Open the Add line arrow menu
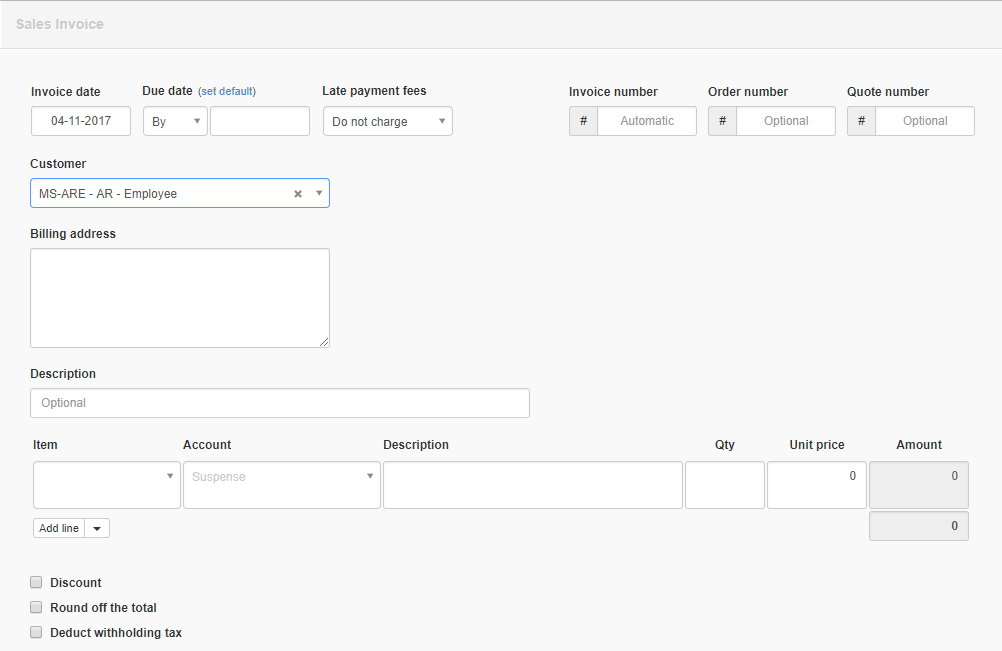This screenshot has height=651, width=1002. pos(97,528)
